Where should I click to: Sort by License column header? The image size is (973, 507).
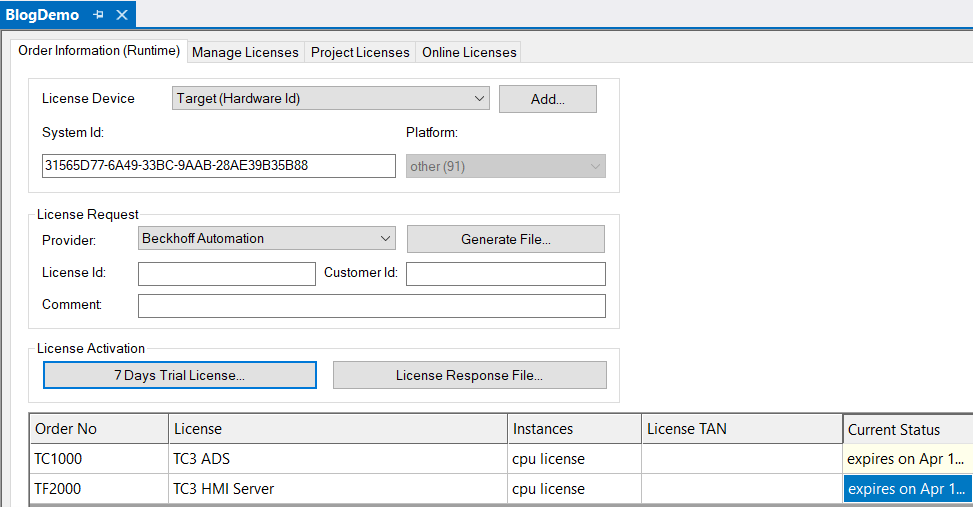tap(338, 429)
